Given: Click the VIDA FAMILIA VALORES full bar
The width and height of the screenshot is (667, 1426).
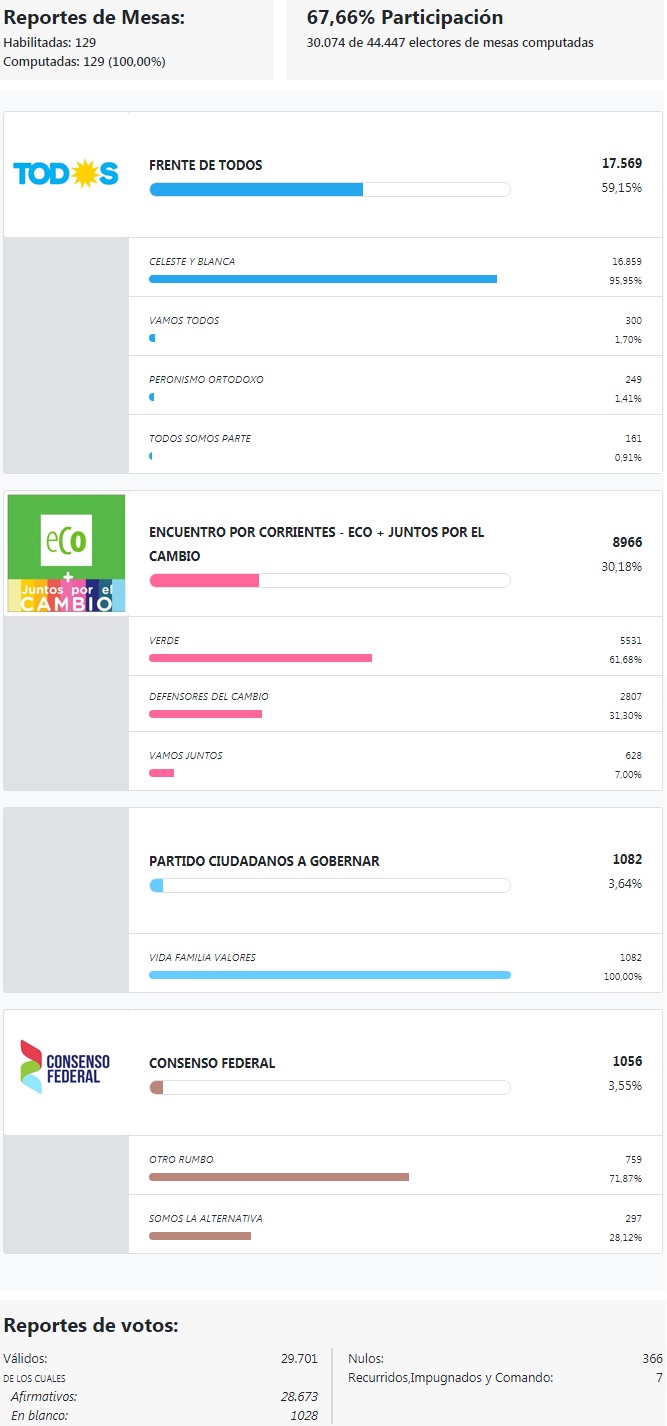Looking at the screenshot, I should click(330, 974).
